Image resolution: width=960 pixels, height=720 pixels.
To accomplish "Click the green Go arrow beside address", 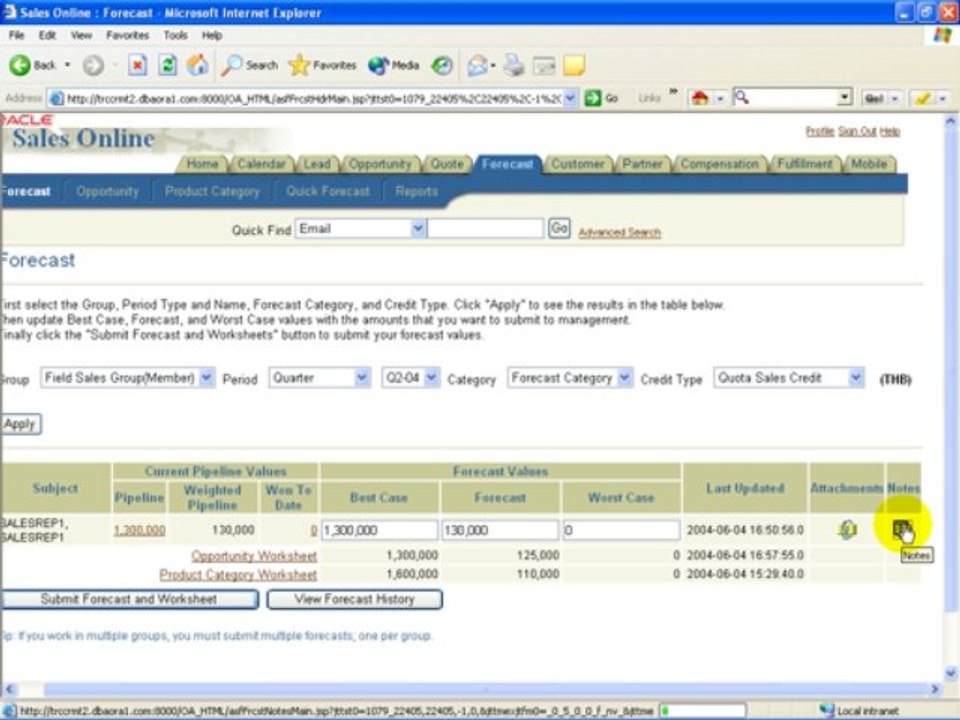I will point(593,98).
